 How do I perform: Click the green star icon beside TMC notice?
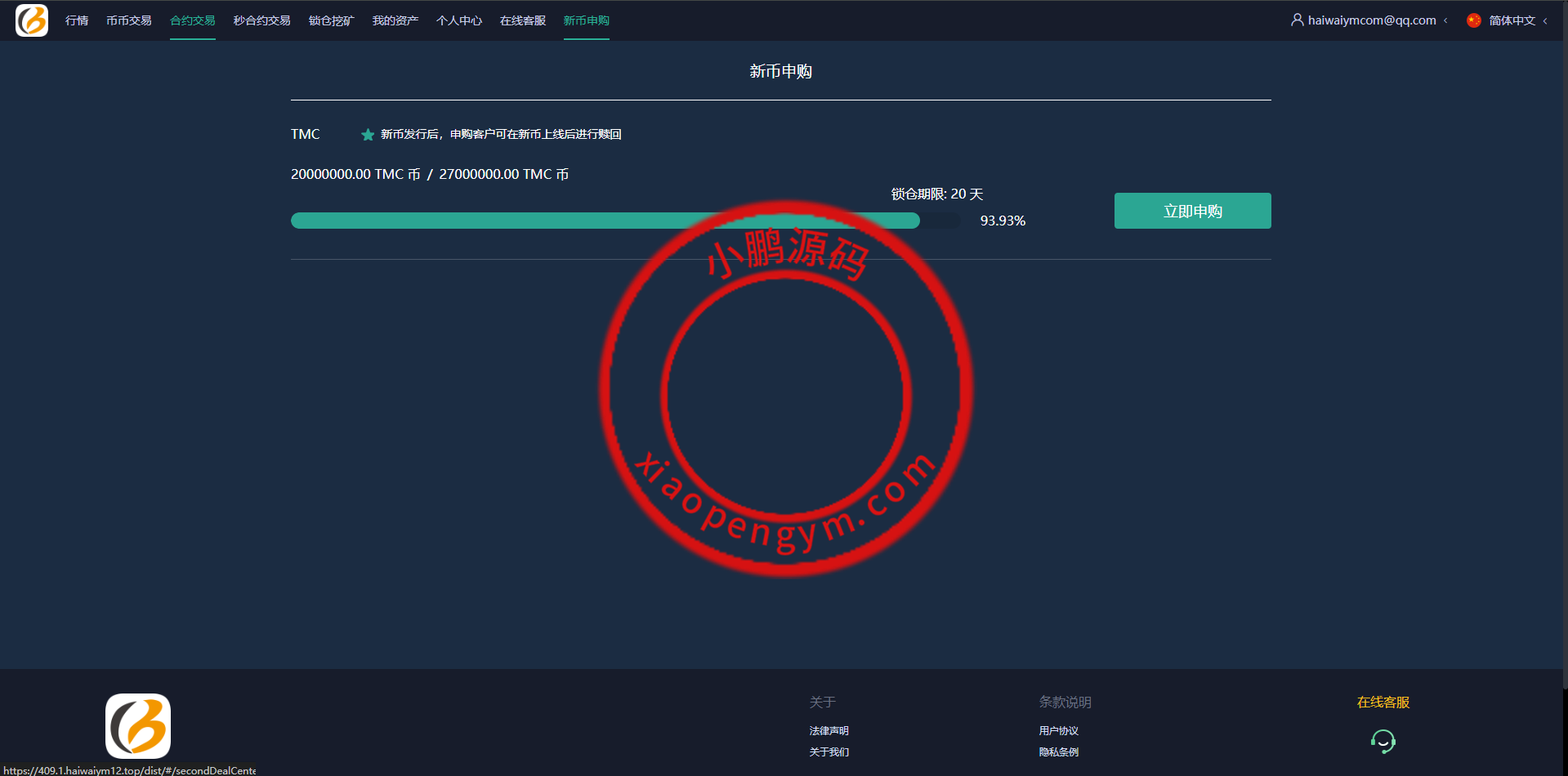point(368,134)
